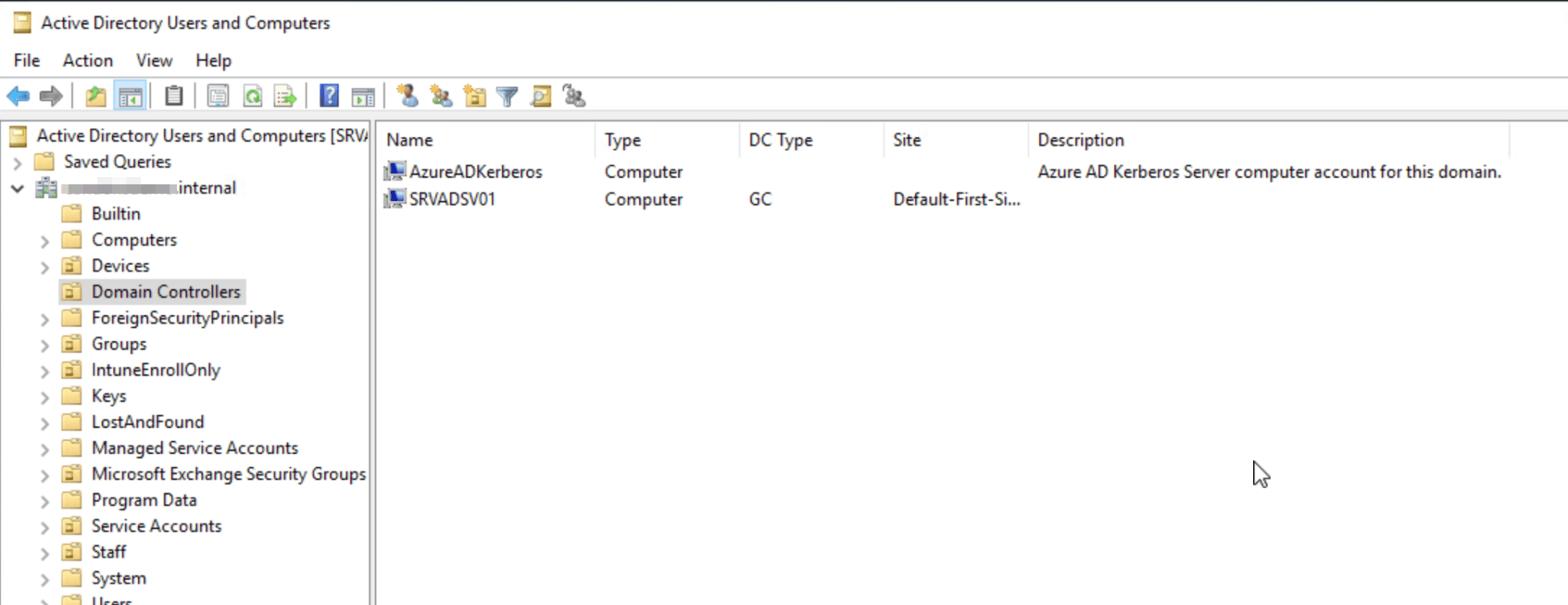Expand the Saved Queries node
Image resolution: width=1568 pixels, height=605 pixels.
coord(18,163)
